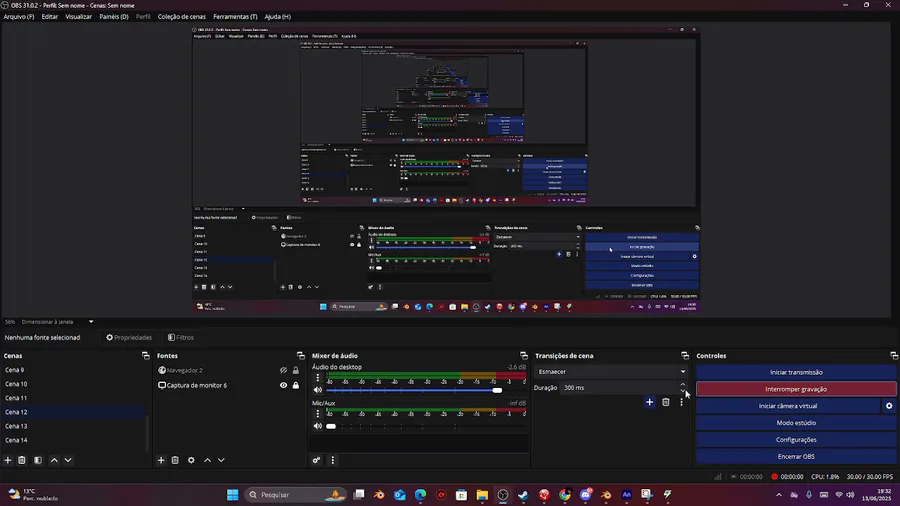Undock the Fontes panel
The height and width of the screenshot is (506, 900).
coord(300,356)
